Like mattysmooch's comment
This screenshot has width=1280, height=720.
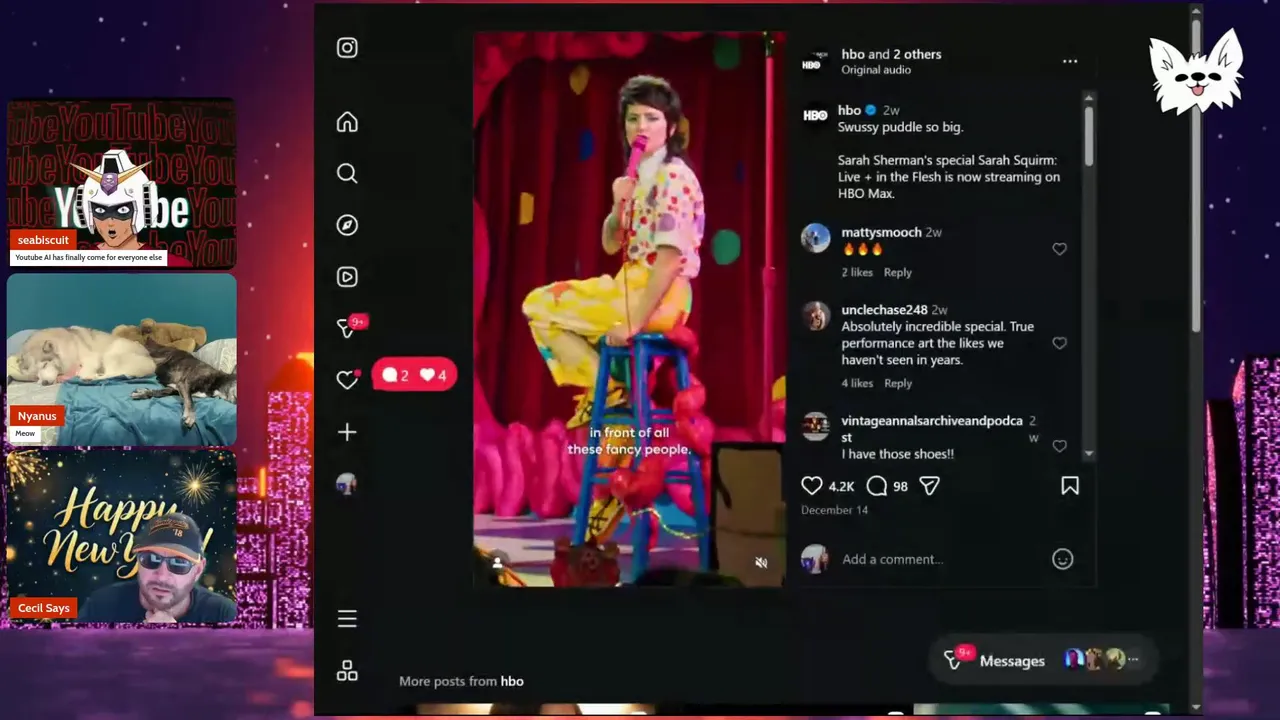1059,249
